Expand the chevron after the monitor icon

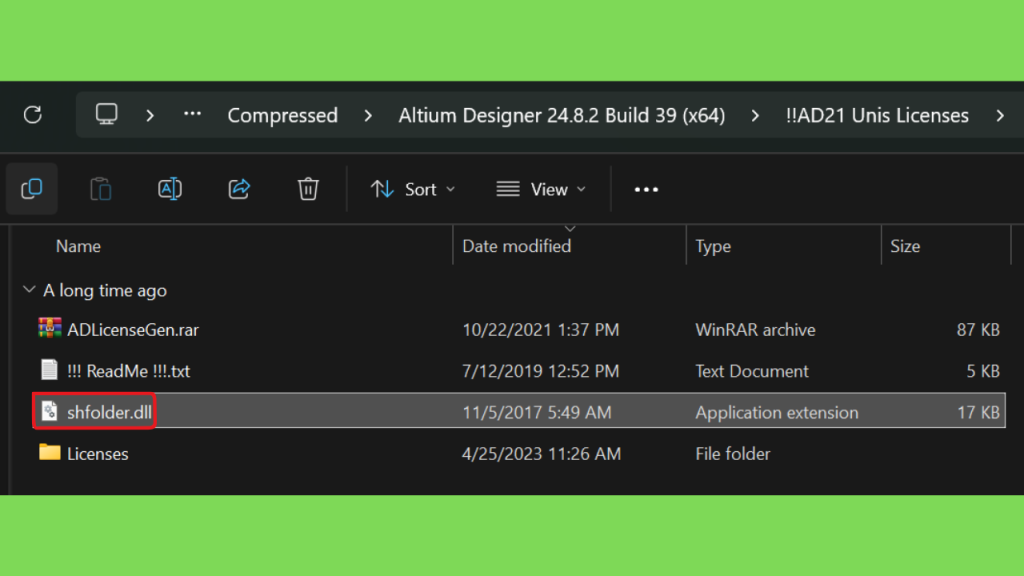tap(150, 116)
